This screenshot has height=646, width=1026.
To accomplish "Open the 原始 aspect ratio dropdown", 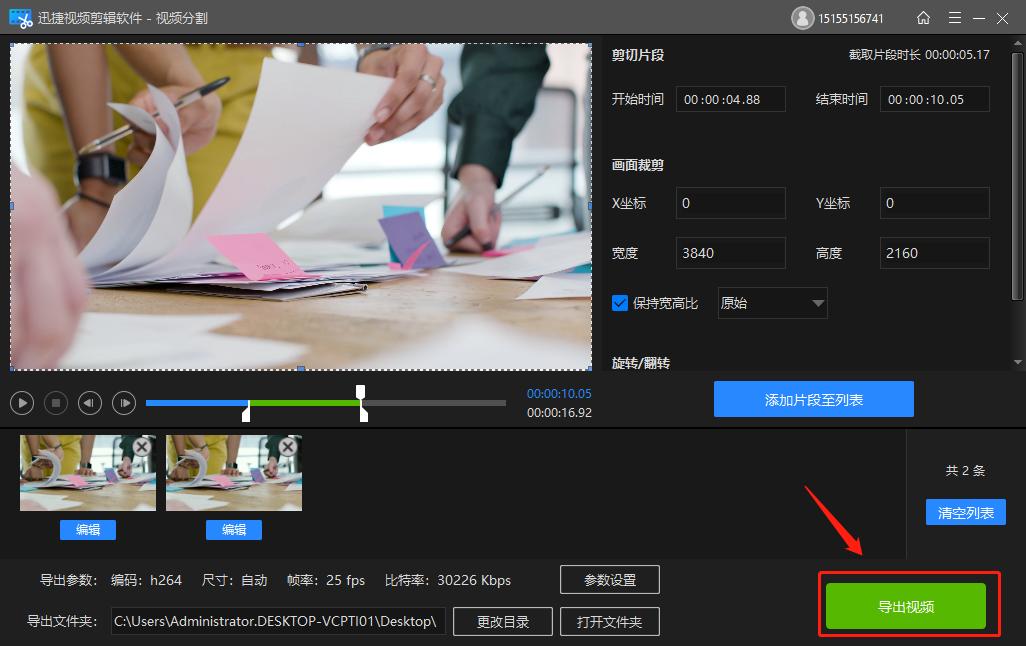I will [771, 302].
